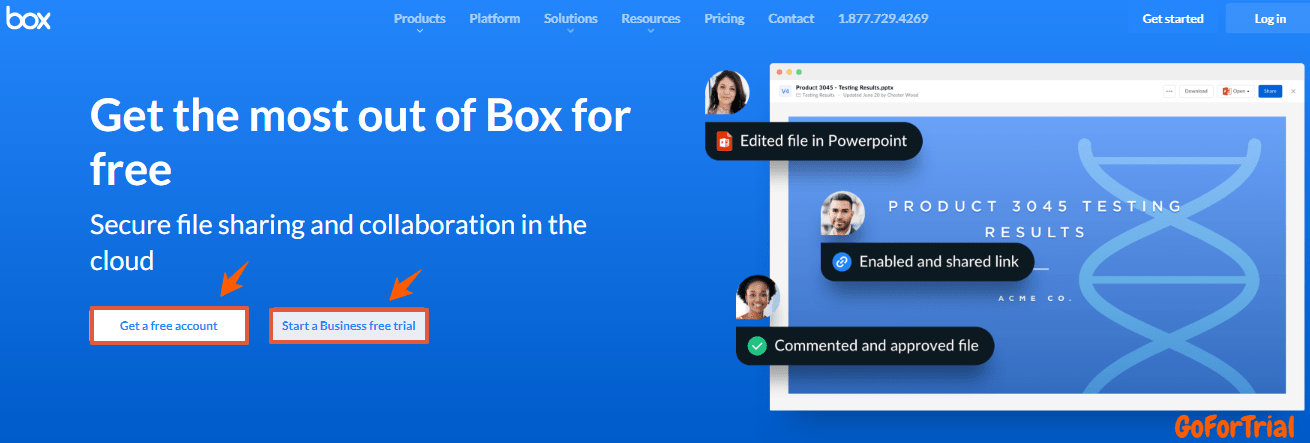Click the PowerPoint icon in the edited-file badge
This screenshot has width=1310, height=443.
click(723, 141)
